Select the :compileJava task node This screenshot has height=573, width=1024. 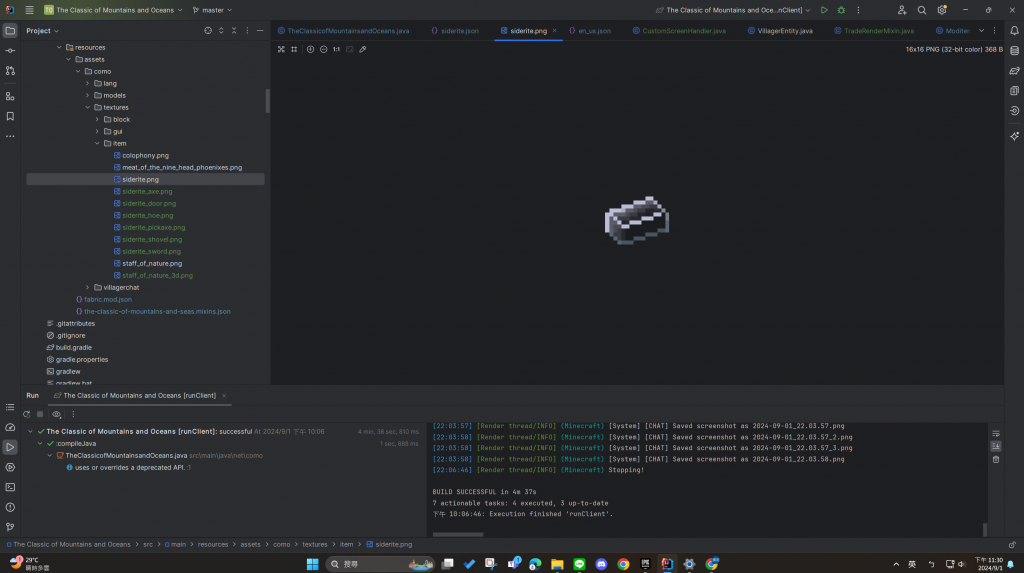76,444
